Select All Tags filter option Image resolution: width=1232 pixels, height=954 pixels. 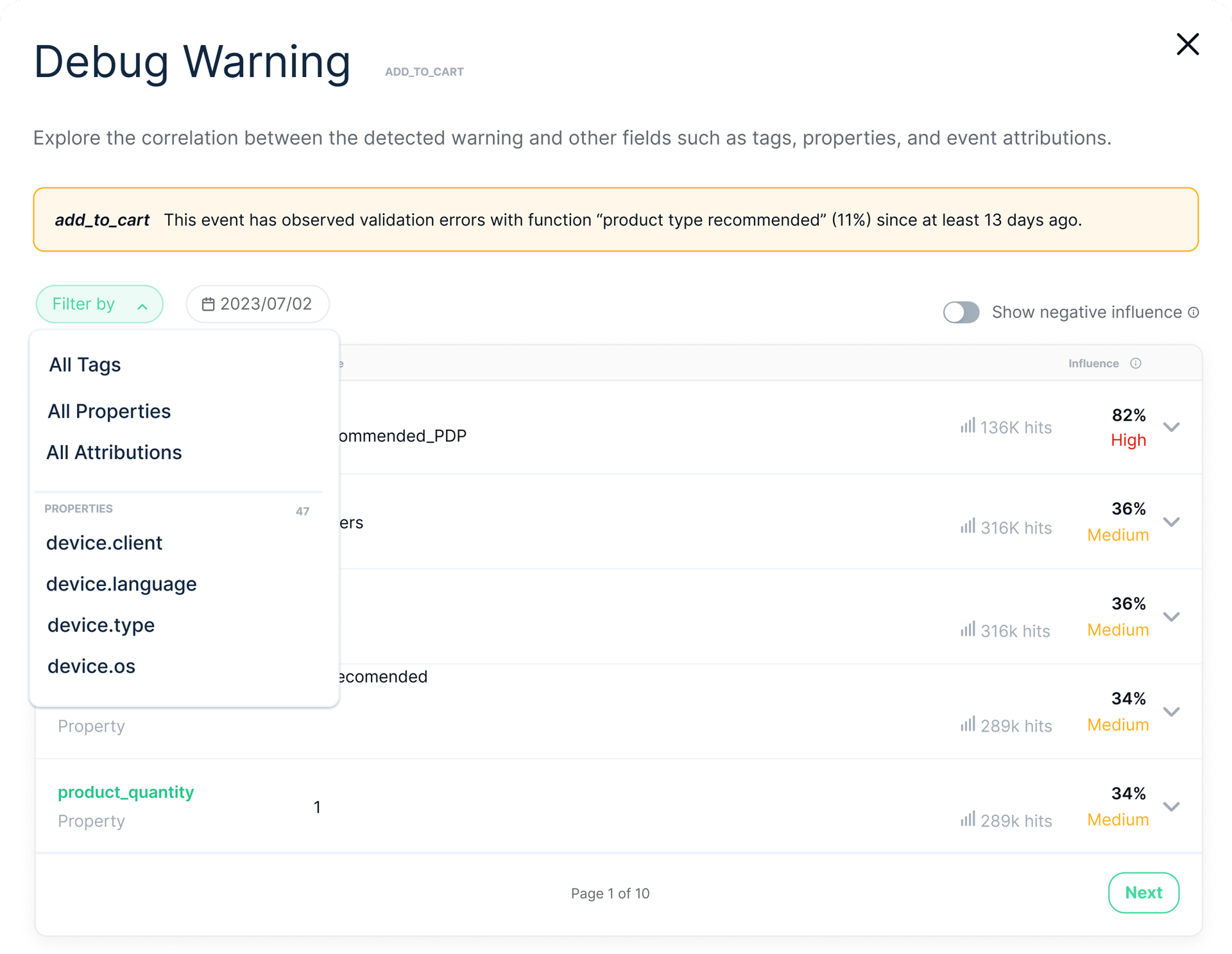coord(85,365)
